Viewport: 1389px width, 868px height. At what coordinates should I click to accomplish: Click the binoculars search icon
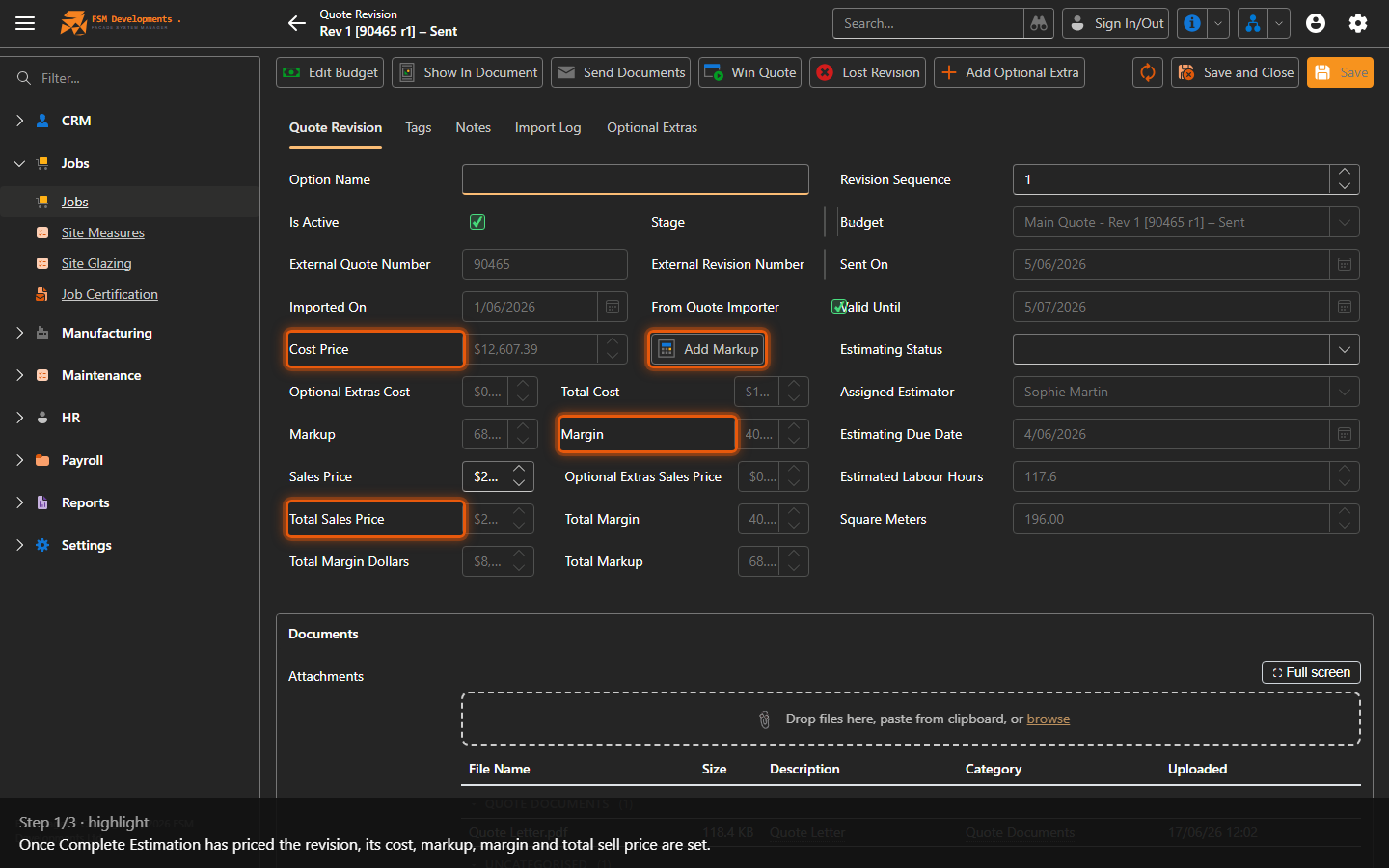(1039, 23)
